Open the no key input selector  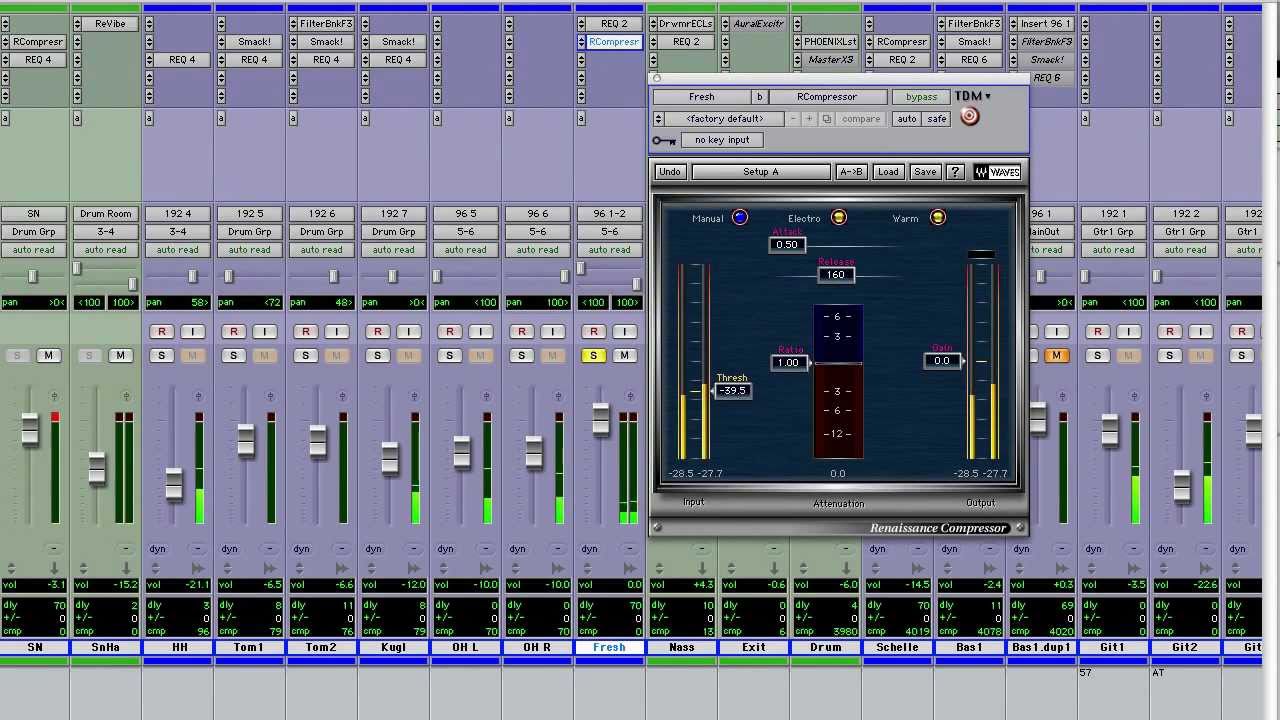(722, 140)
